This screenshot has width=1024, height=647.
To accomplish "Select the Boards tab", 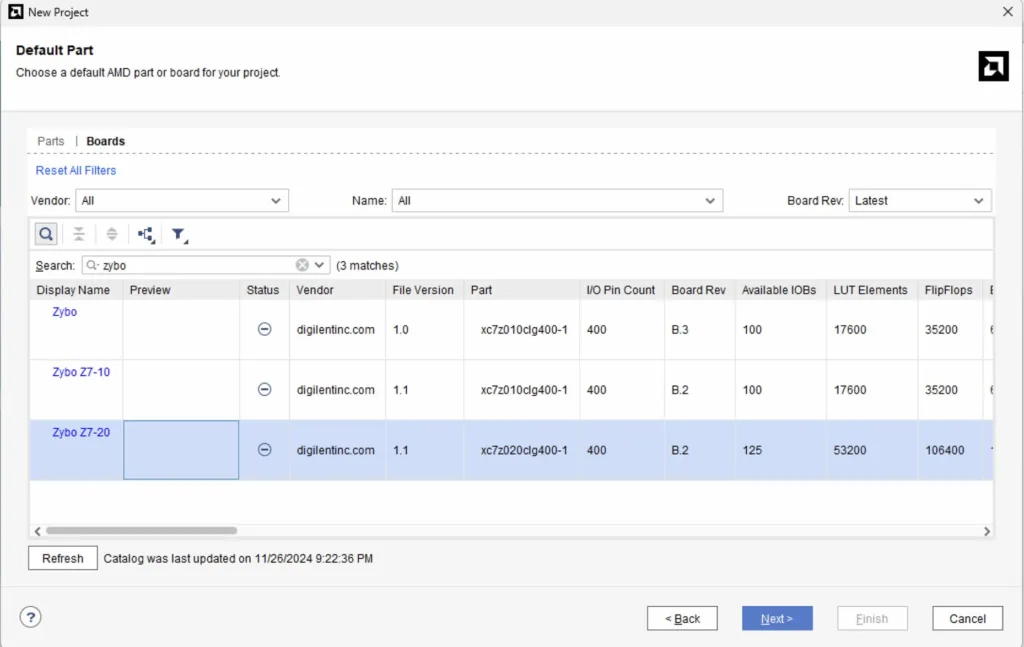I will pyautogui.click(x=105, y=141).
